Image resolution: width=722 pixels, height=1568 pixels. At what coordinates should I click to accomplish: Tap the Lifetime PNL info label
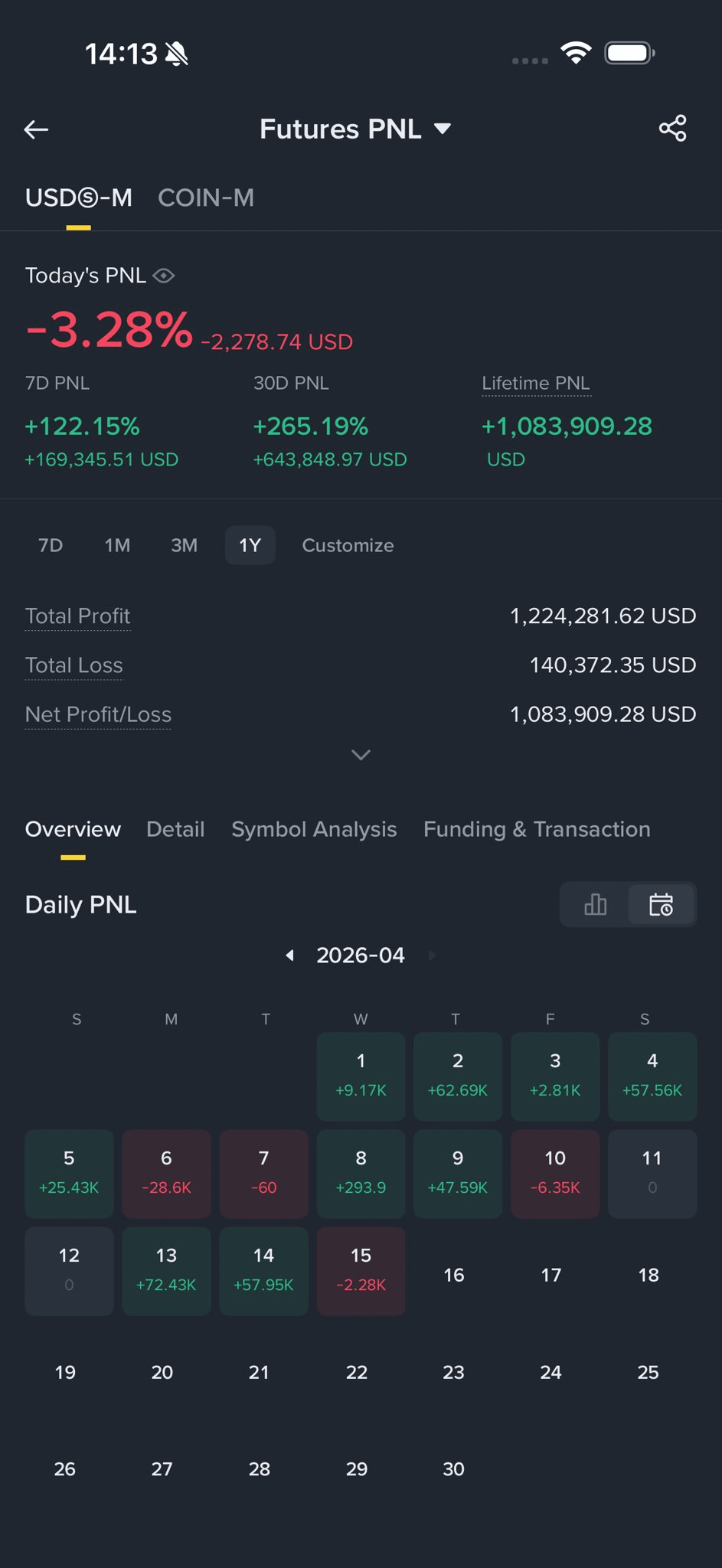536,384
